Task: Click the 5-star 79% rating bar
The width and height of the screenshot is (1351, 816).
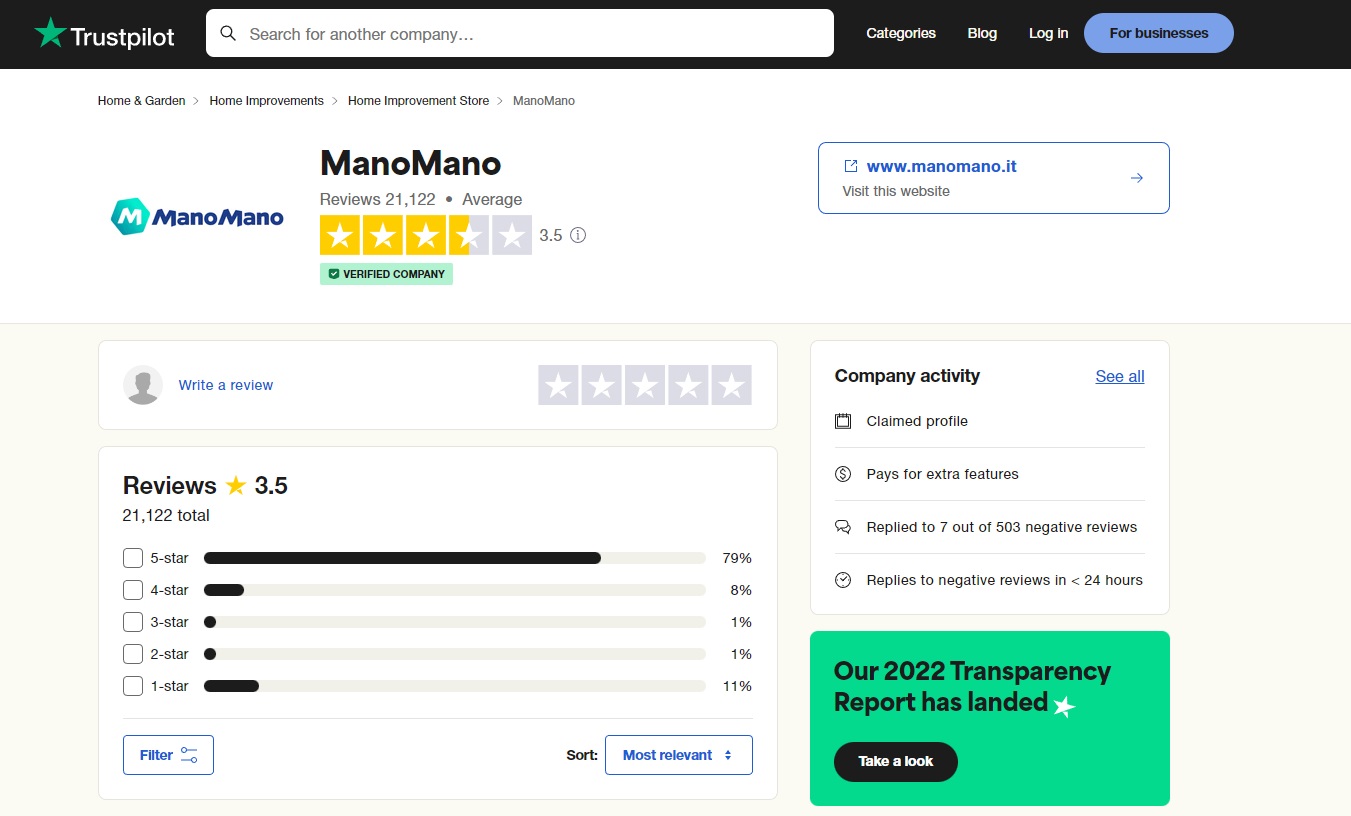Action: click(x=455, y=558)
